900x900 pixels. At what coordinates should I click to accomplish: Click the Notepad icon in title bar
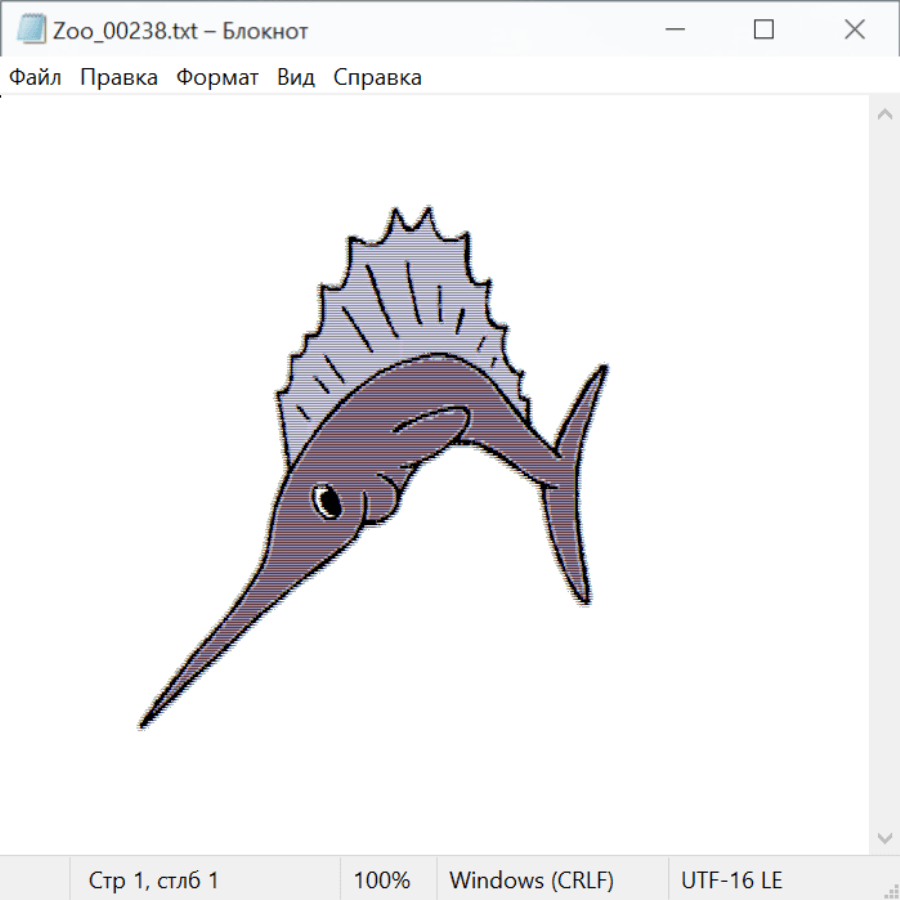(31, 30)
